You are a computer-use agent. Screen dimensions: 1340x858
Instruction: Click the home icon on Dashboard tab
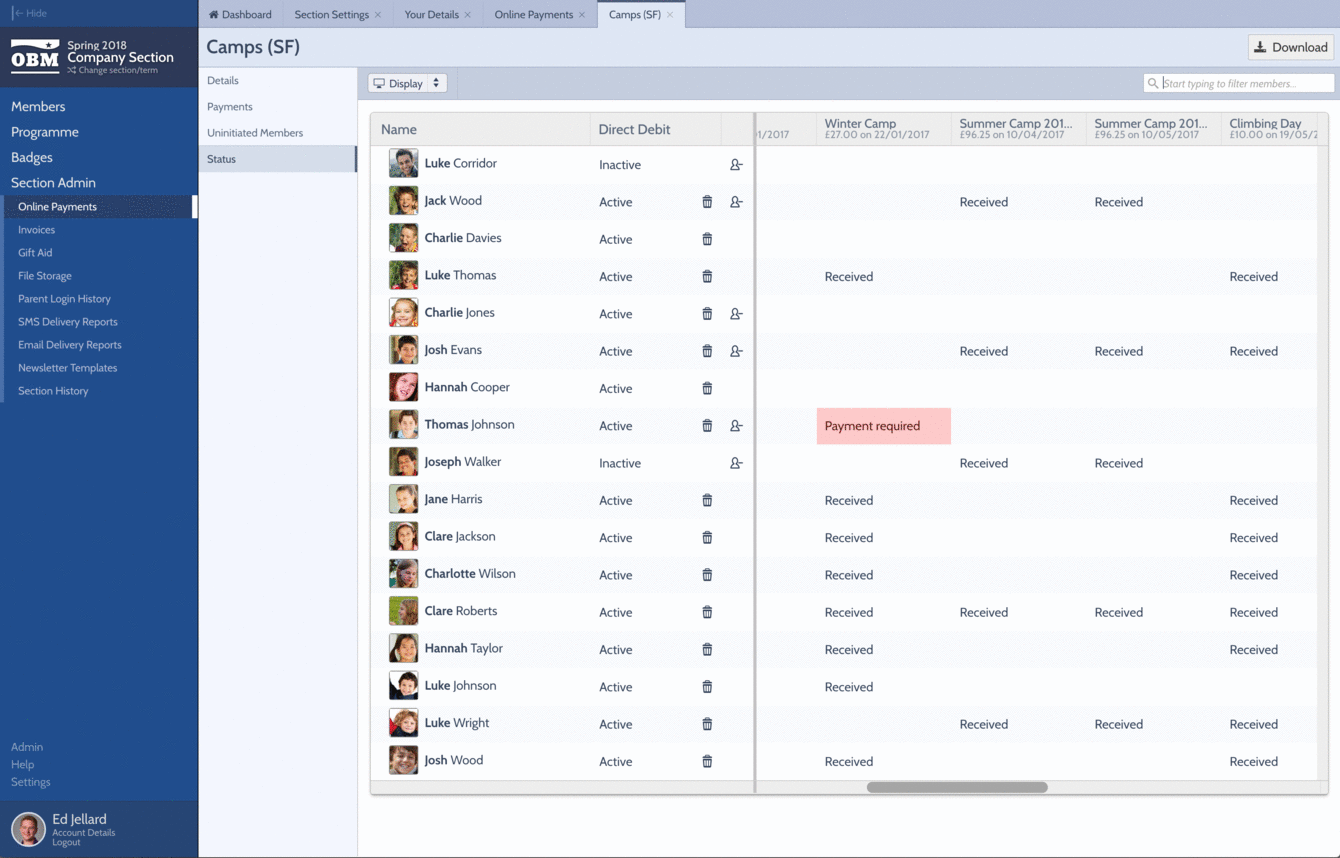[213, 15]
